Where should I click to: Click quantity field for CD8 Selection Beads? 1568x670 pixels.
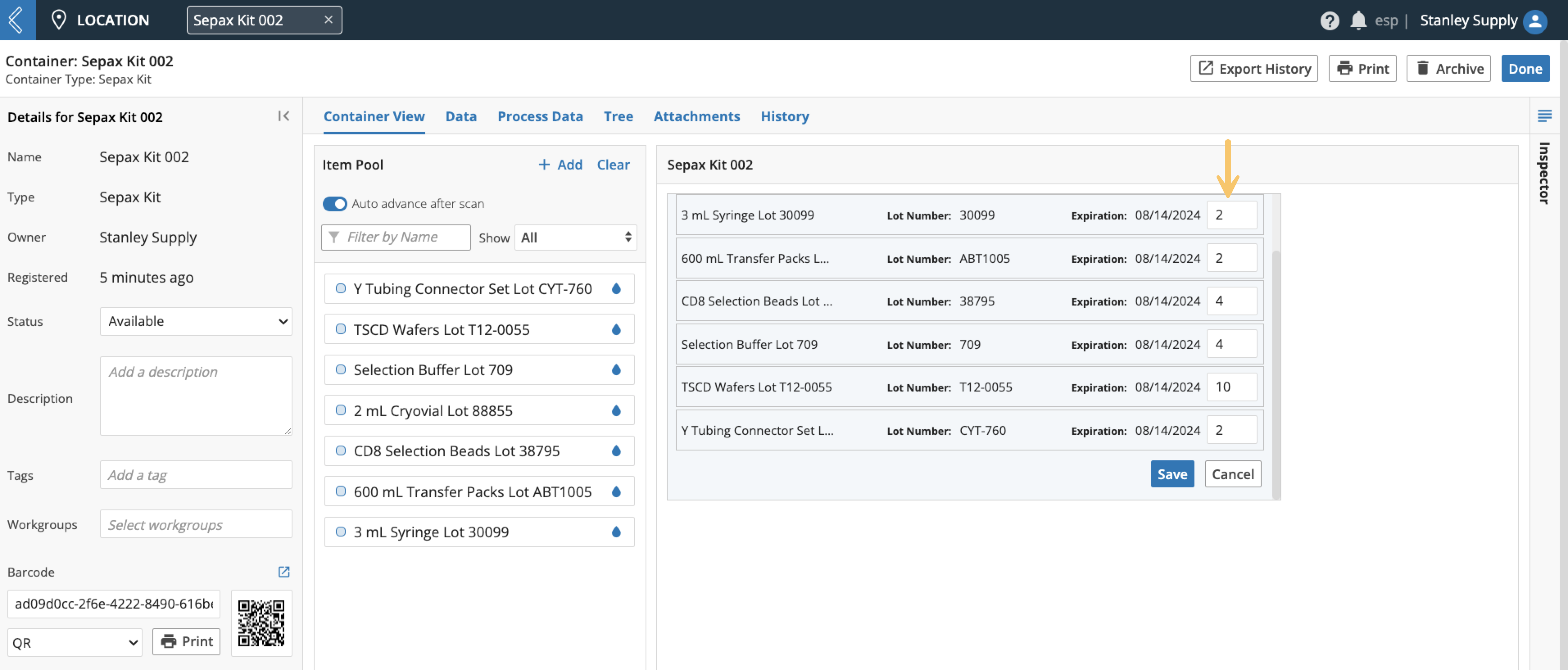point(1232,301)
